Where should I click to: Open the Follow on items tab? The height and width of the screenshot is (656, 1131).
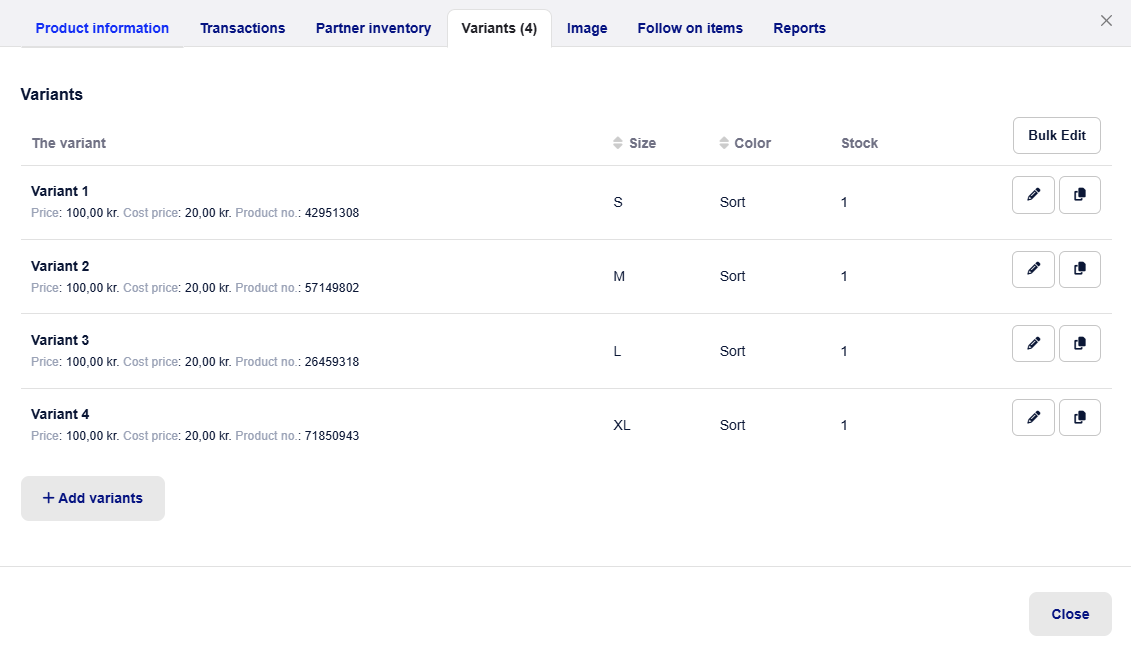pyautogui.click(x=690, y=28)
